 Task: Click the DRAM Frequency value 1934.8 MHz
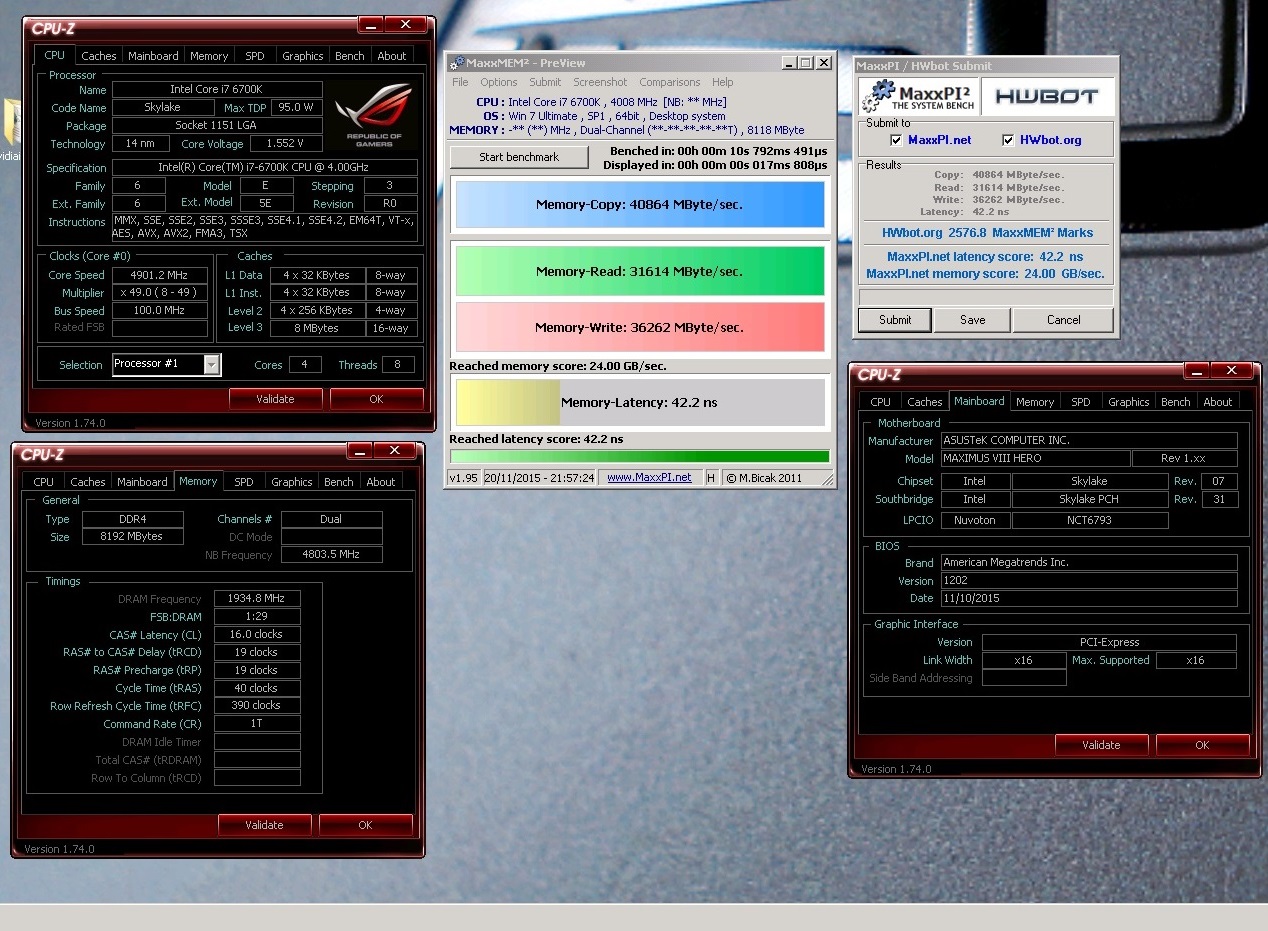(x=257, y=598)
